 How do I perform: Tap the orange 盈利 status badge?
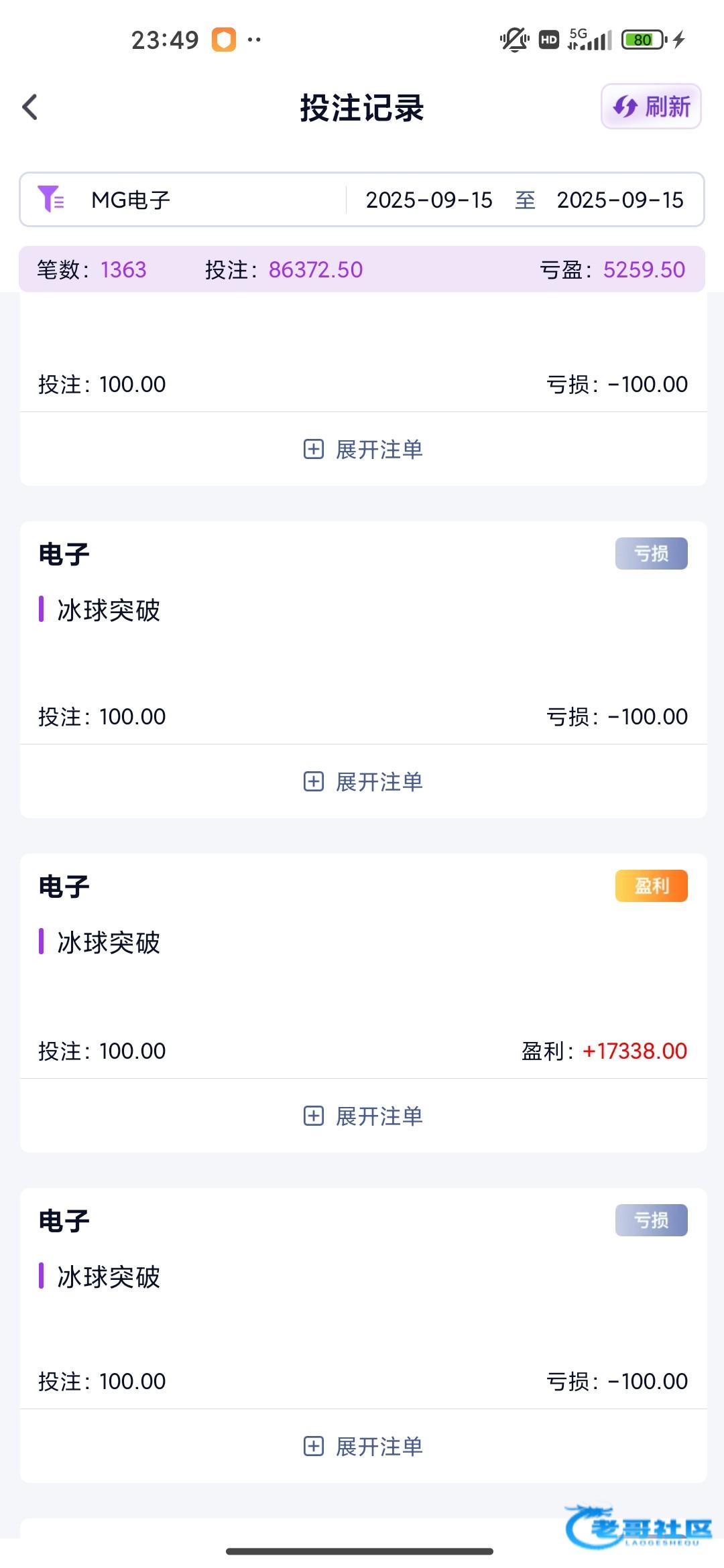(x=651, y=886)
